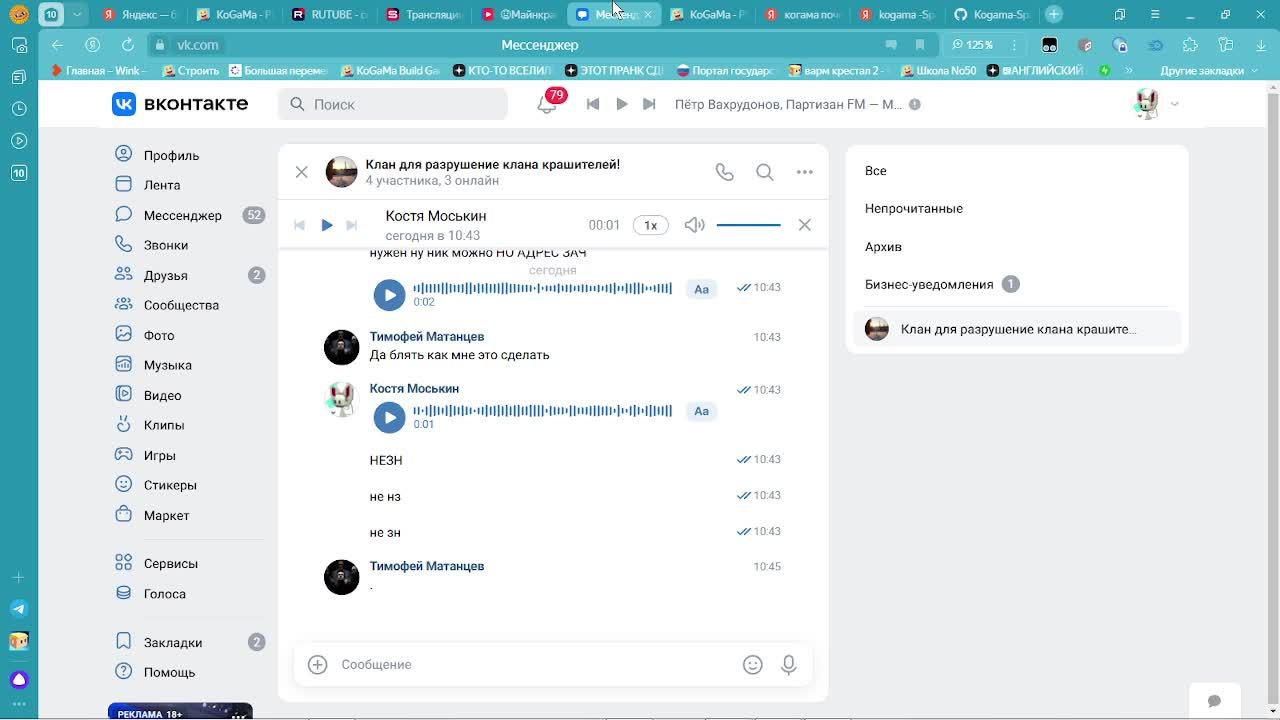Click the message input field Сообщение
Viewport: 1280px width, 720px height.
(x=535, y=664)
